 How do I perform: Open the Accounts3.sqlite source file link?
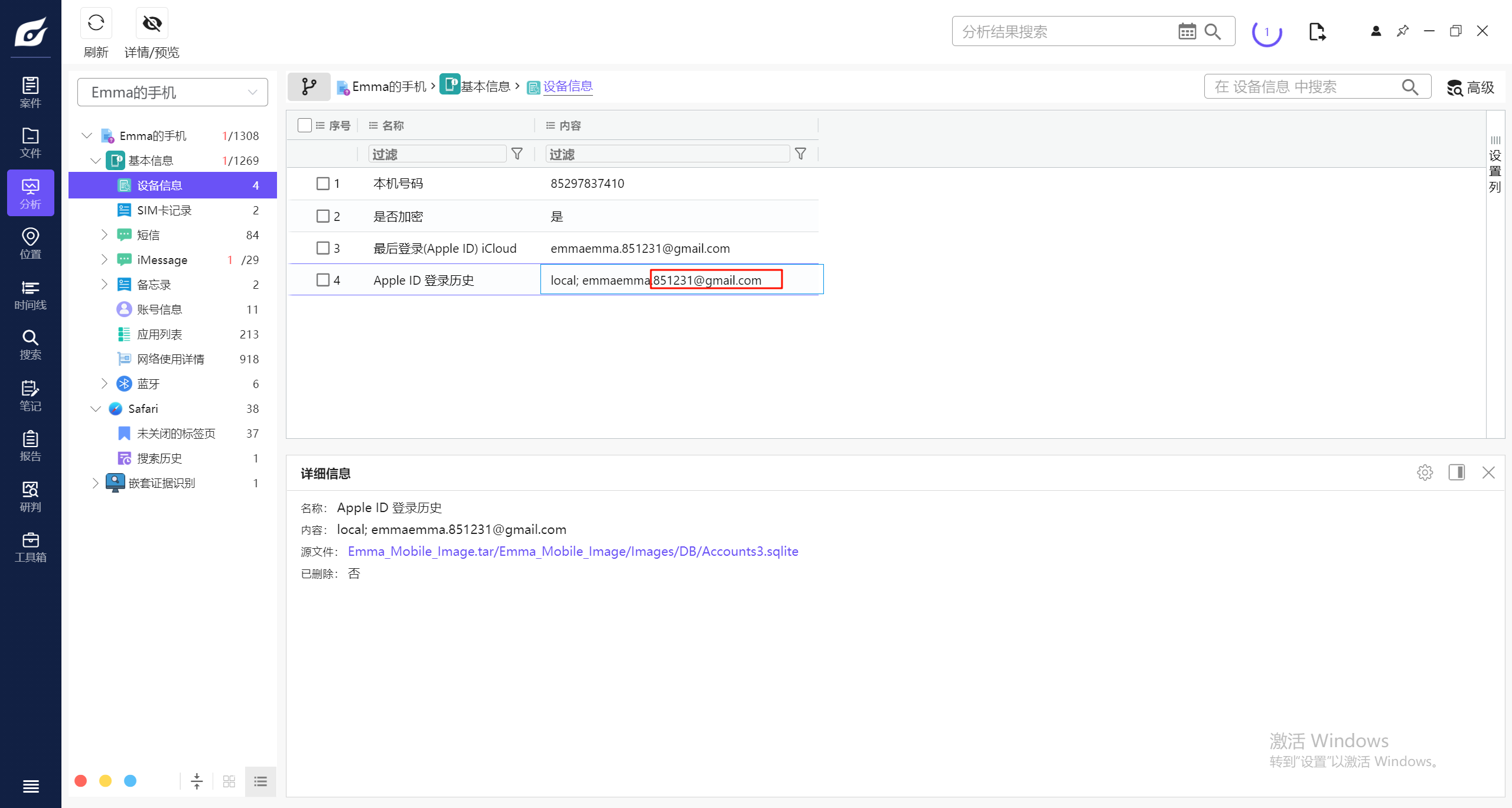click(x=572, y=551)
